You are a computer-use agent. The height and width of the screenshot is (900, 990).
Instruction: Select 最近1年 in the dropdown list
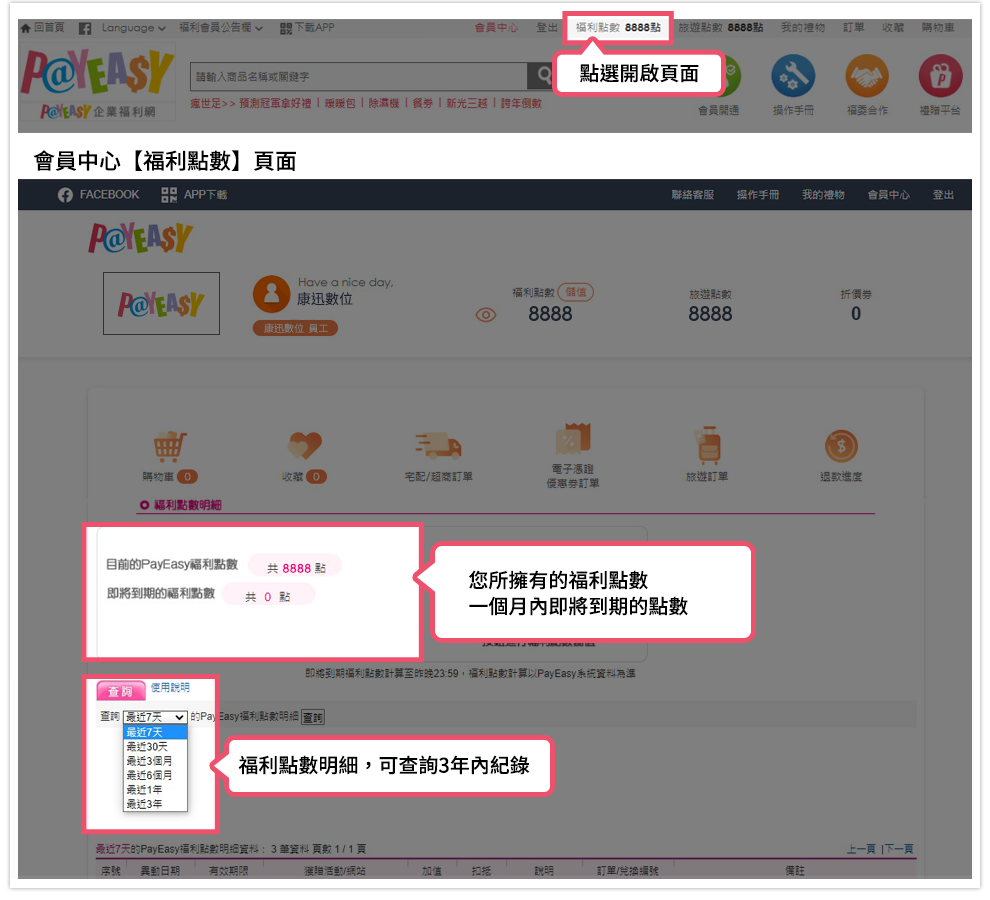coord(155,789)
